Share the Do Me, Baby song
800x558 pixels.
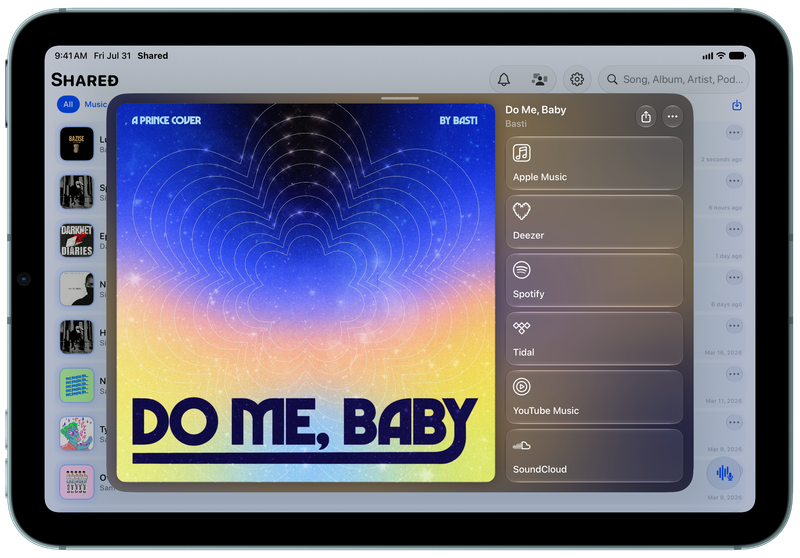(x=646, y=117)
